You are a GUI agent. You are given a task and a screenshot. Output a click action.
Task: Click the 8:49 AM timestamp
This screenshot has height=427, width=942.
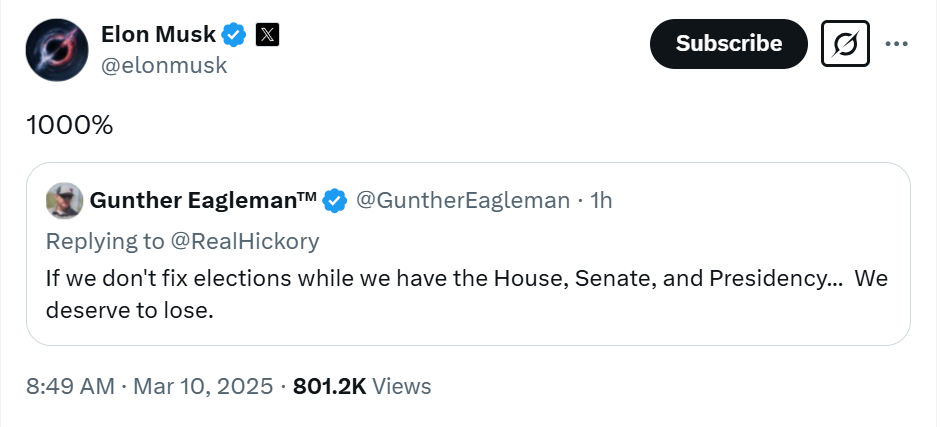click(x=70, y=386)
